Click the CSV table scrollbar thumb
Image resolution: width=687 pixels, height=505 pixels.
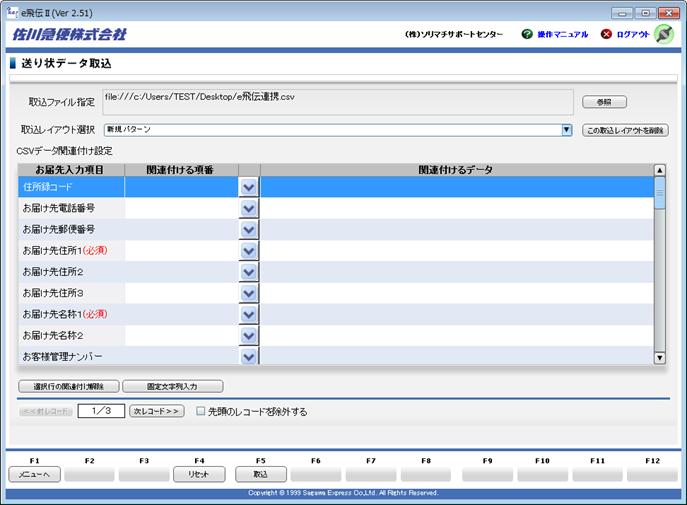tap(659, 193)
